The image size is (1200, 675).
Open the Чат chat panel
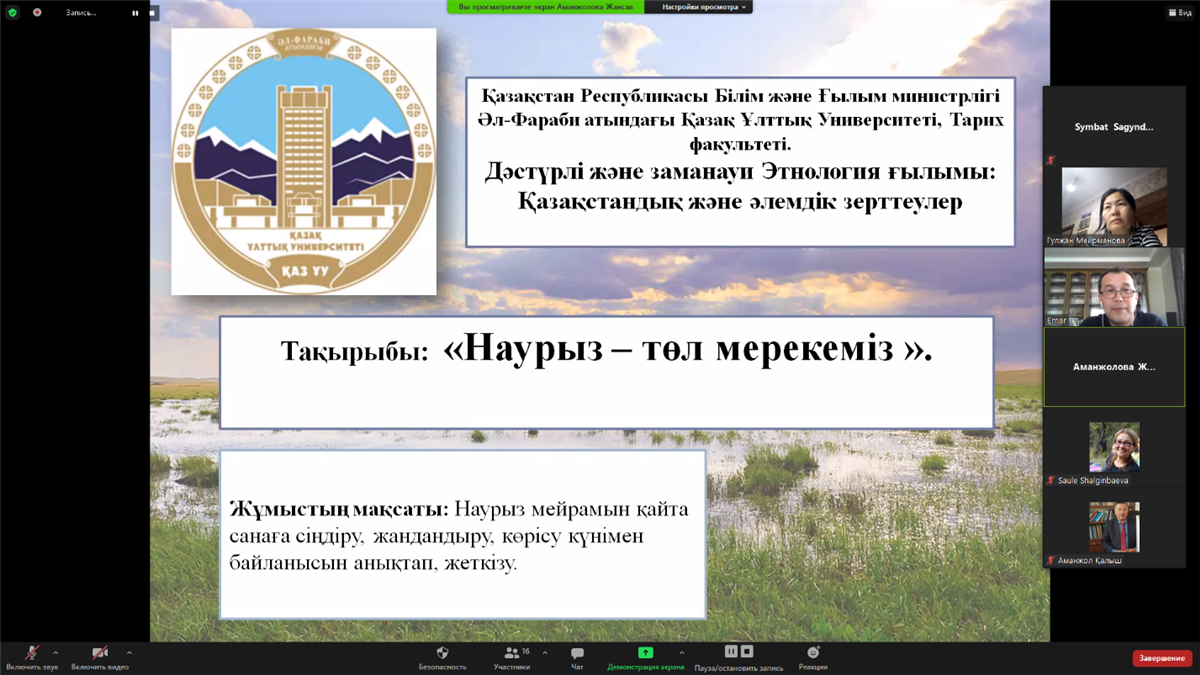pyautogui.click(x=577, y=653)
